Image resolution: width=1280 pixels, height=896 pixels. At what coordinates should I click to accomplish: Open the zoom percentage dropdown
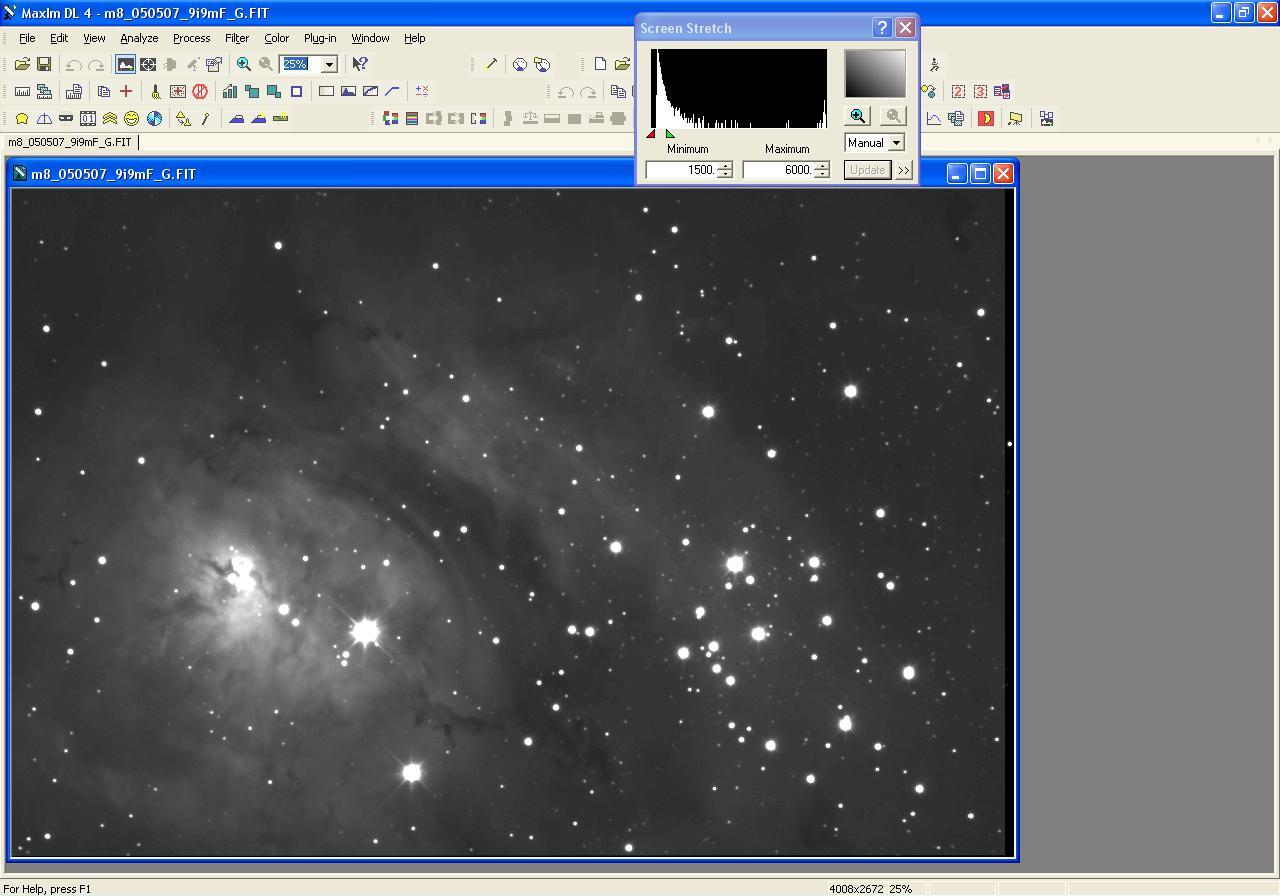pyautogui.click(x=328, y=64)
